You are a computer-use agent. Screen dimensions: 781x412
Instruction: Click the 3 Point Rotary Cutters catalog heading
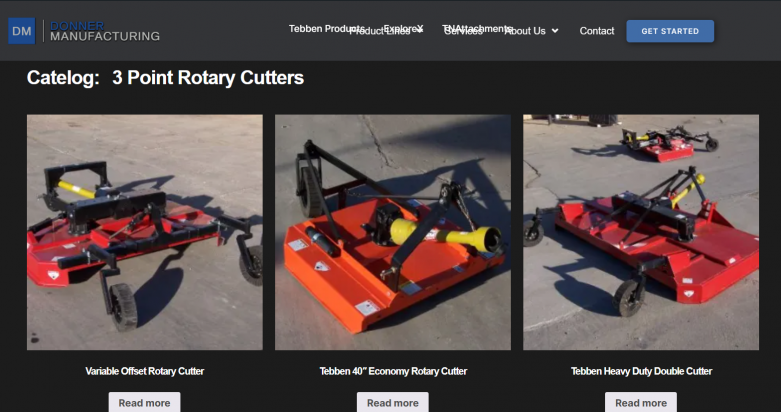tap(208, 78)
